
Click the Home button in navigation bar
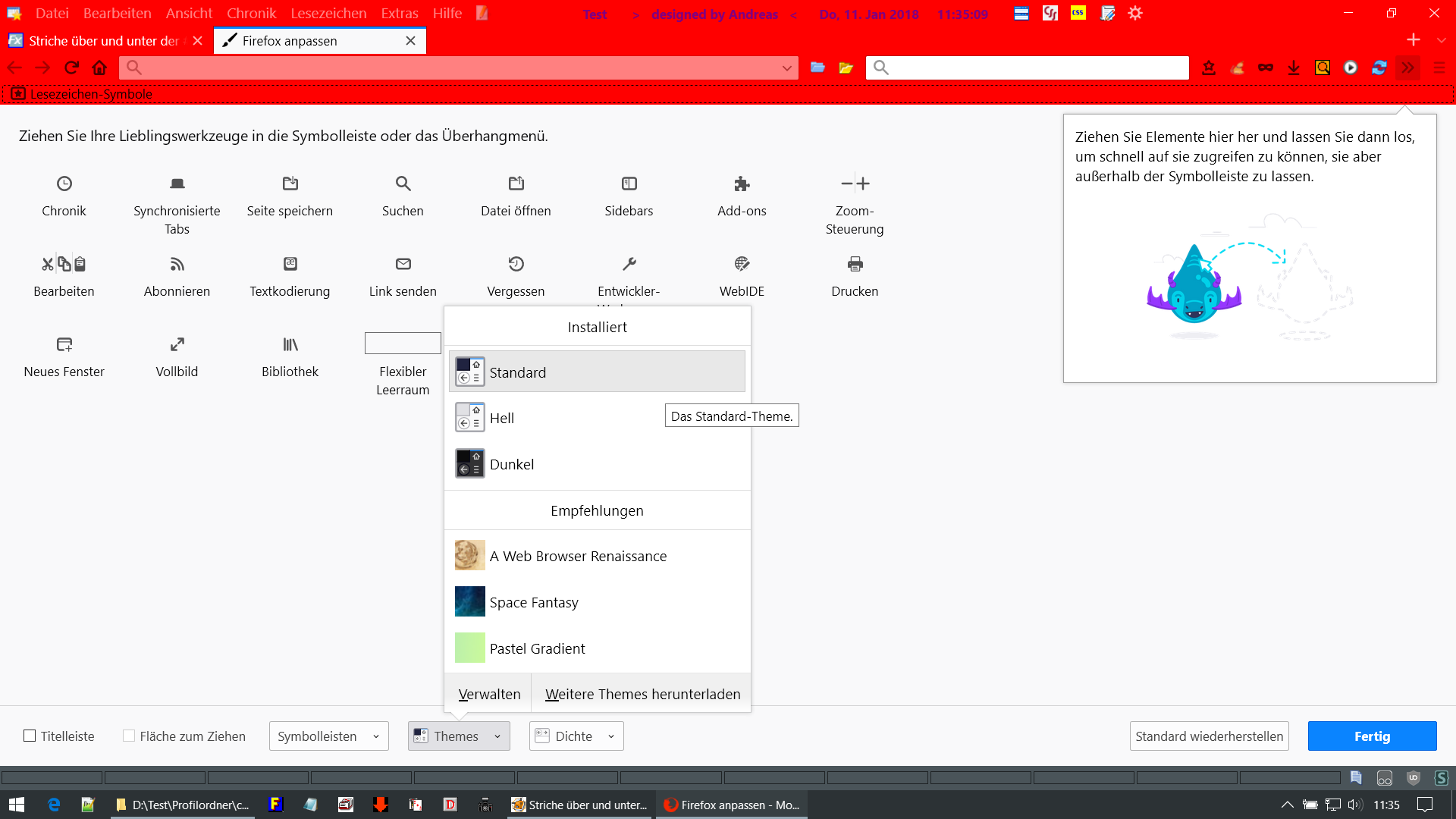(99, 67)
